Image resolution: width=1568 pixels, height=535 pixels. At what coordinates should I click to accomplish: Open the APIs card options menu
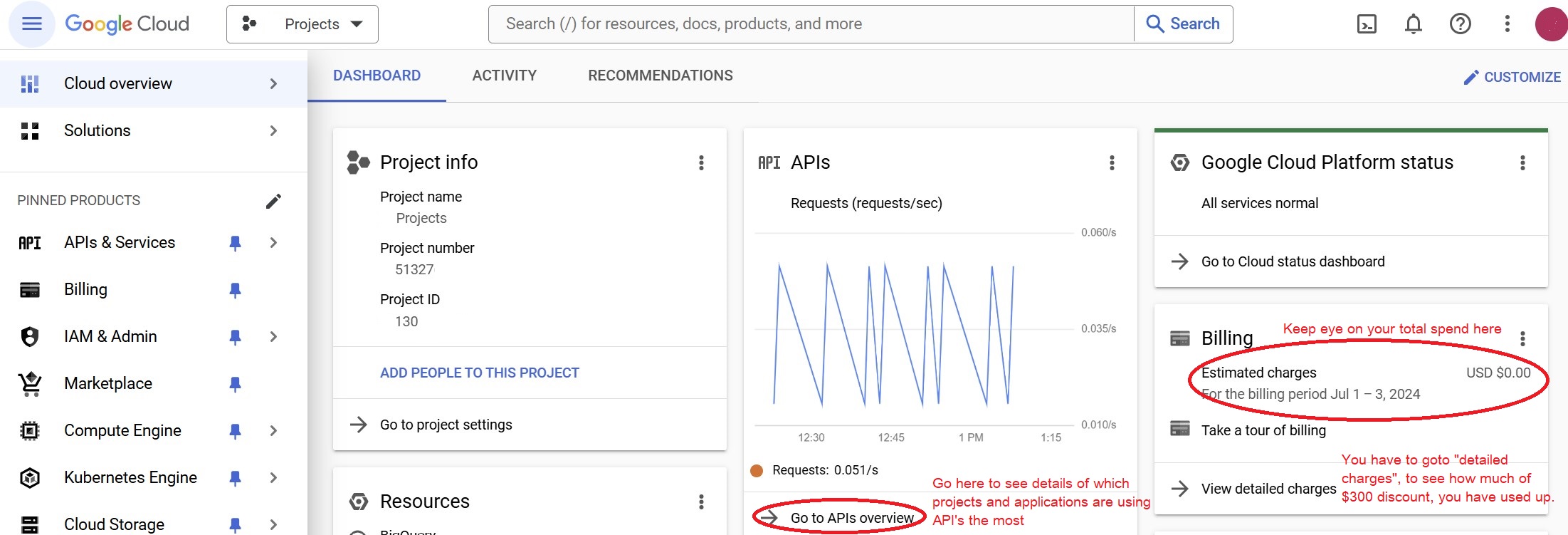1112,163
